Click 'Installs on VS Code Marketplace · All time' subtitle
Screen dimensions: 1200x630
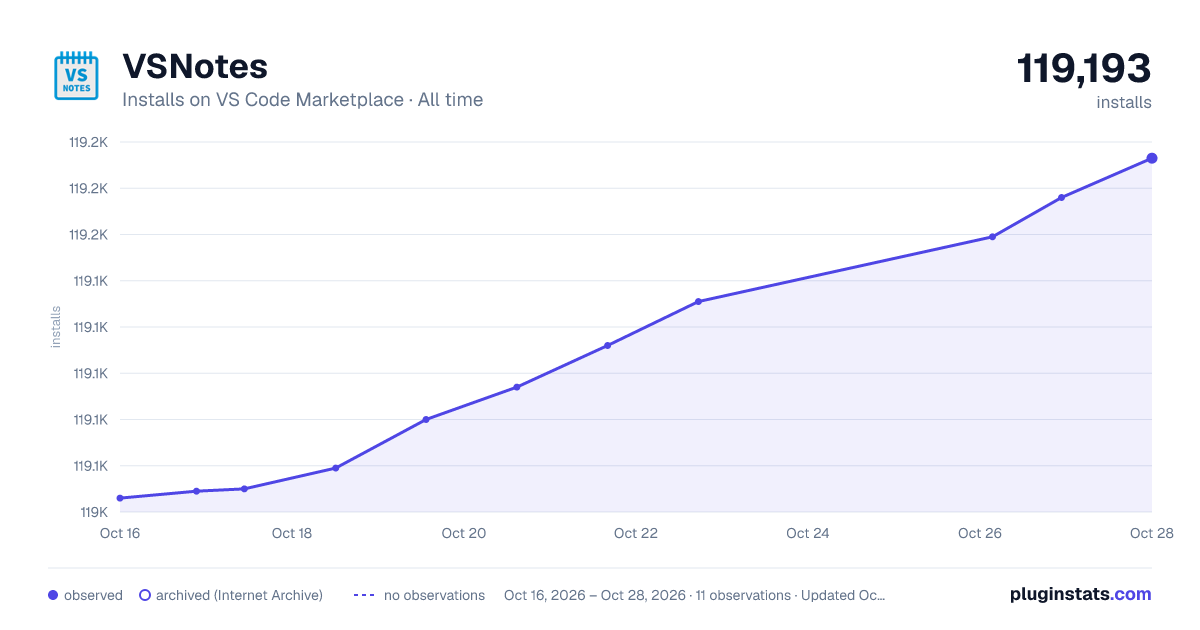[x=302, y=100]
